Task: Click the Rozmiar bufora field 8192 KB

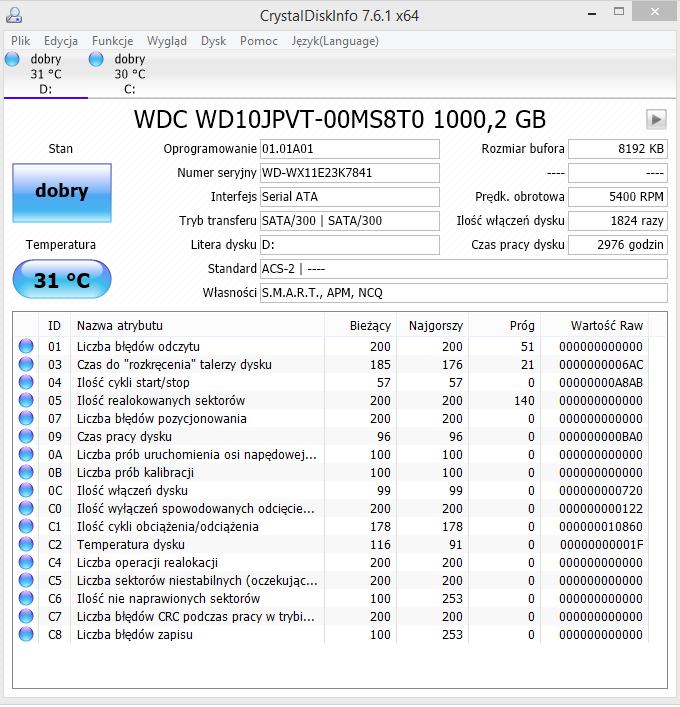Action: pyautogui.click(x=618, y=149)
